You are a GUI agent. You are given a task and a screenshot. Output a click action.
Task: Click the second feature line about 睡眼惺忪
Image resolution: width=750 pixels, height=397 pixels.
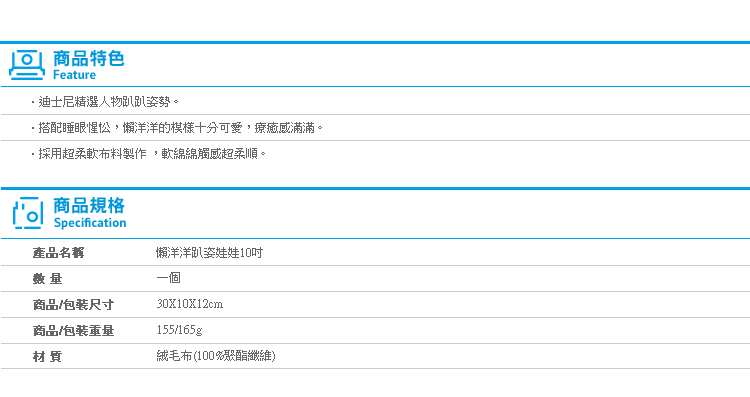tap(177, 128)
